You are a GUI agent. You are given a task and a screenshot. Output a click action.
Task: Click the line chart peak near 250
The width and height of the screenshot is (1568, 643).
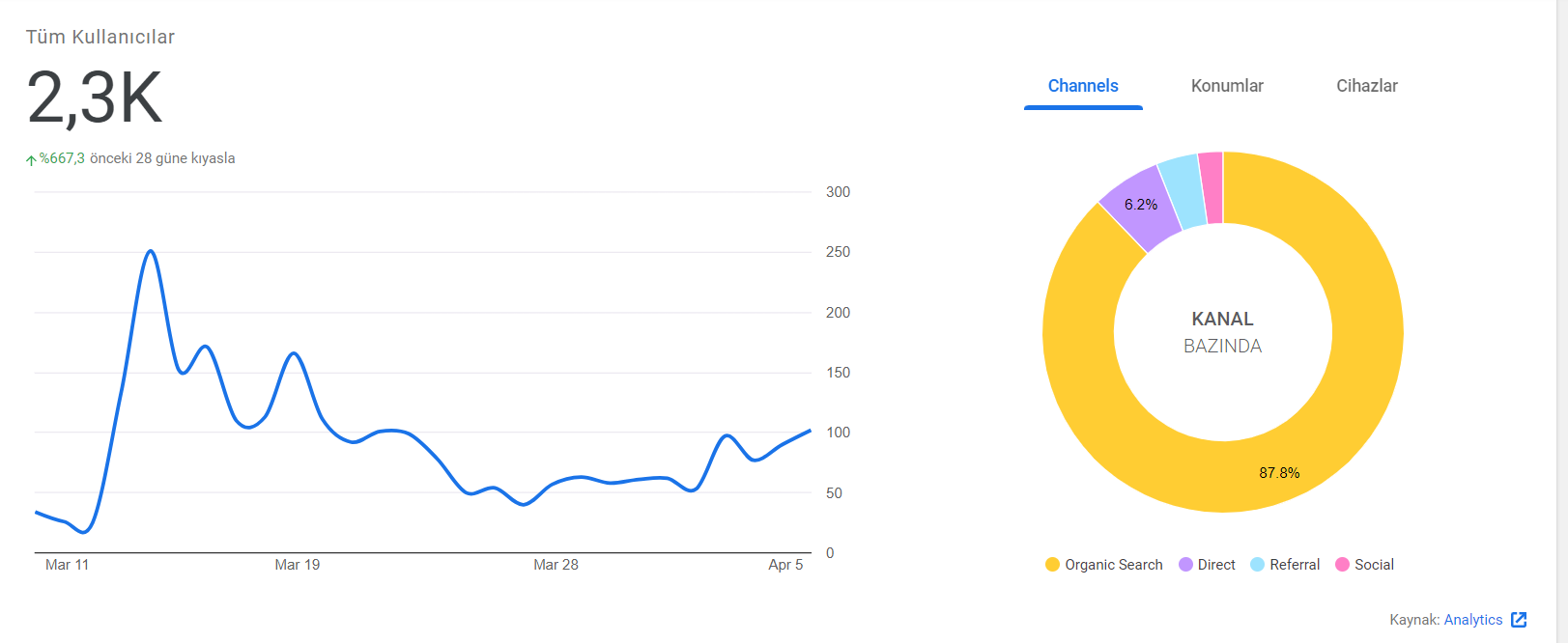(x=150, y=251)
